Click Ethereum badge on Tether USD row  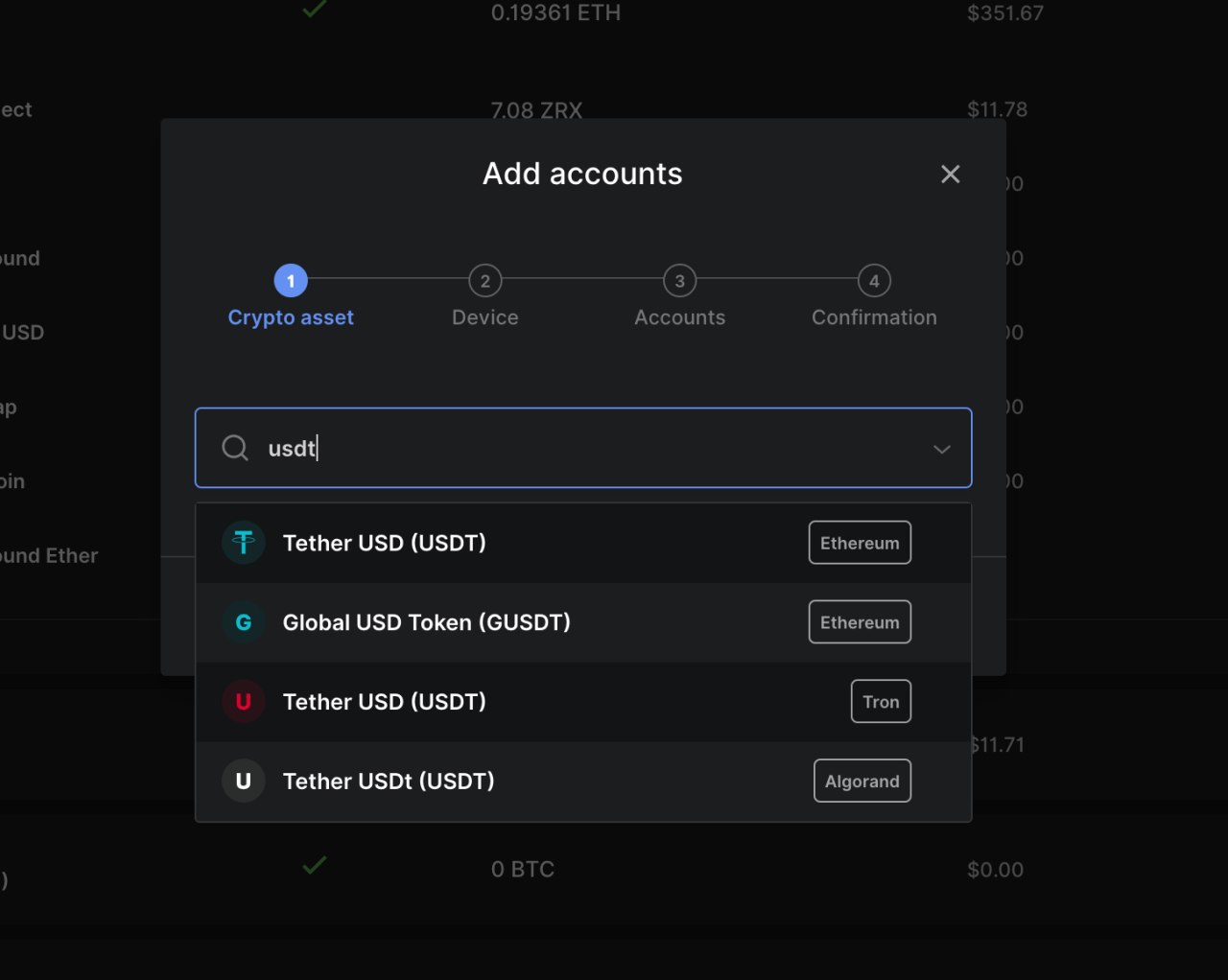click(x=860, y=543)
